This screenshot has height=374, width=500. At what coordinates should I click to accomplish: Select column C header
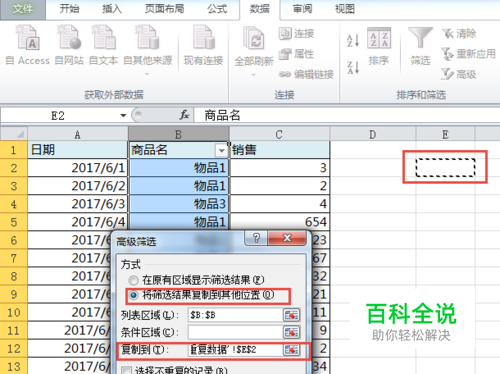pos(279,134)
